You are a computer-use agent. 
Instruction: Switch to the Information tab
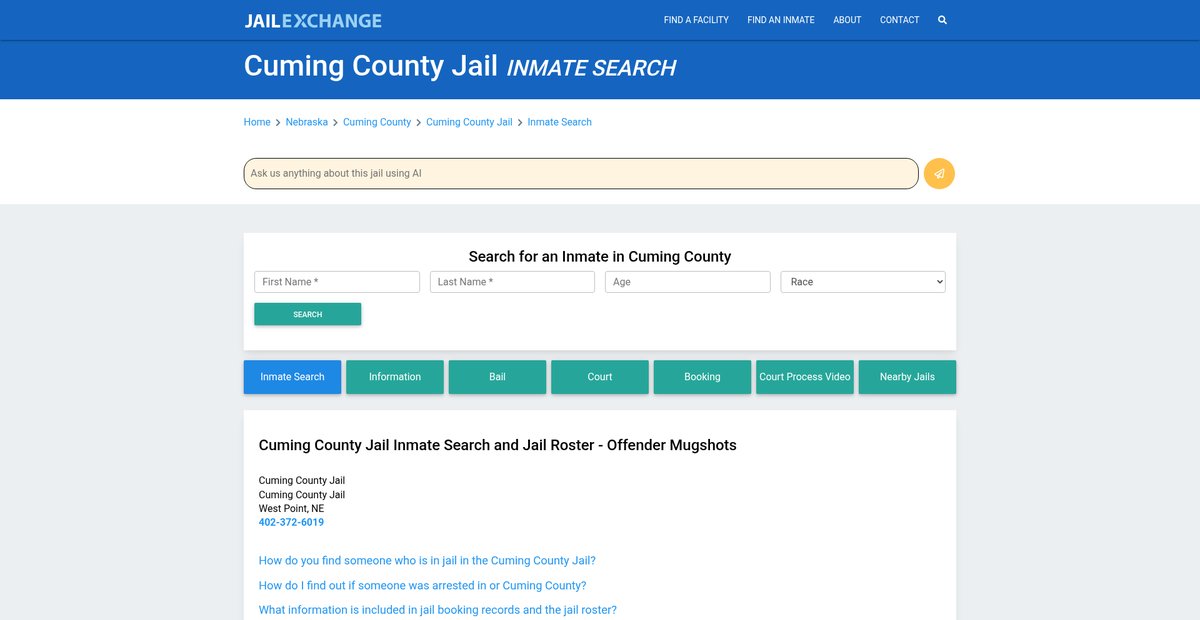[x=395, y=377]
